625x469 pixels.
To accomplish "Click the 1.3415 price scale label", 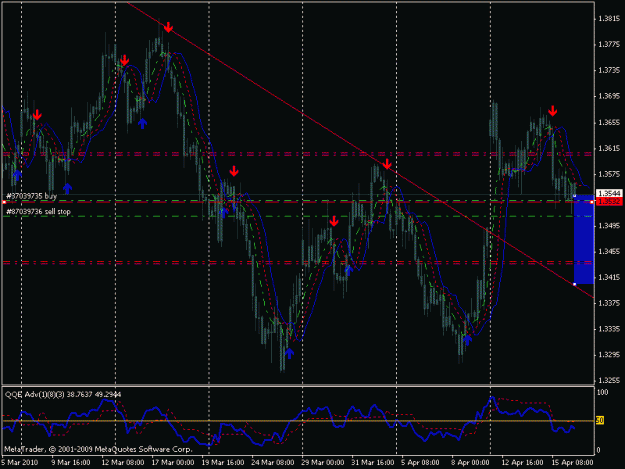I will point(609,277).
